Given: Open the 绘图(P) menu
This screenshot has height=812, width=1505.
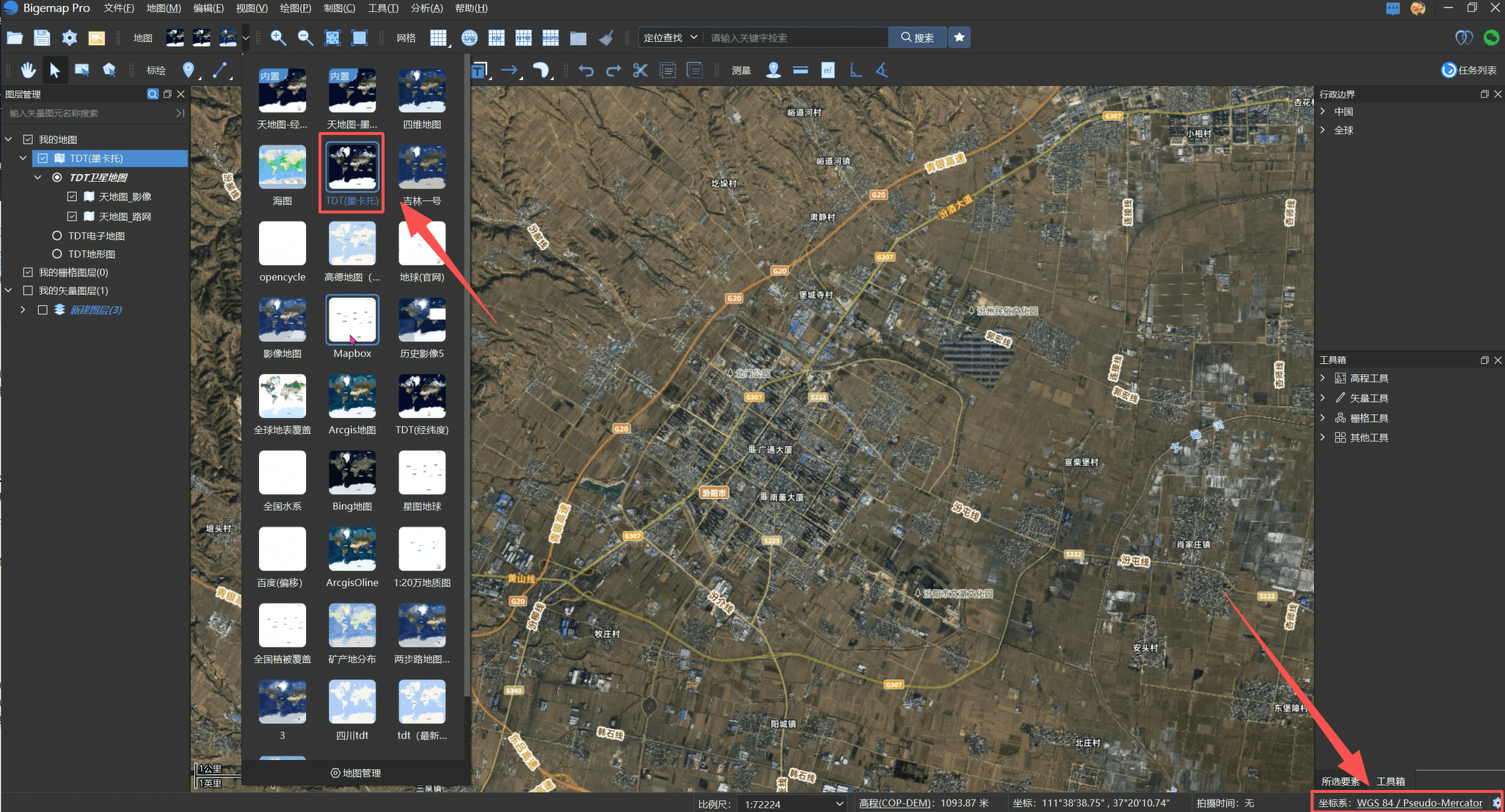Looking at the screenshot, I should point(295,8).
